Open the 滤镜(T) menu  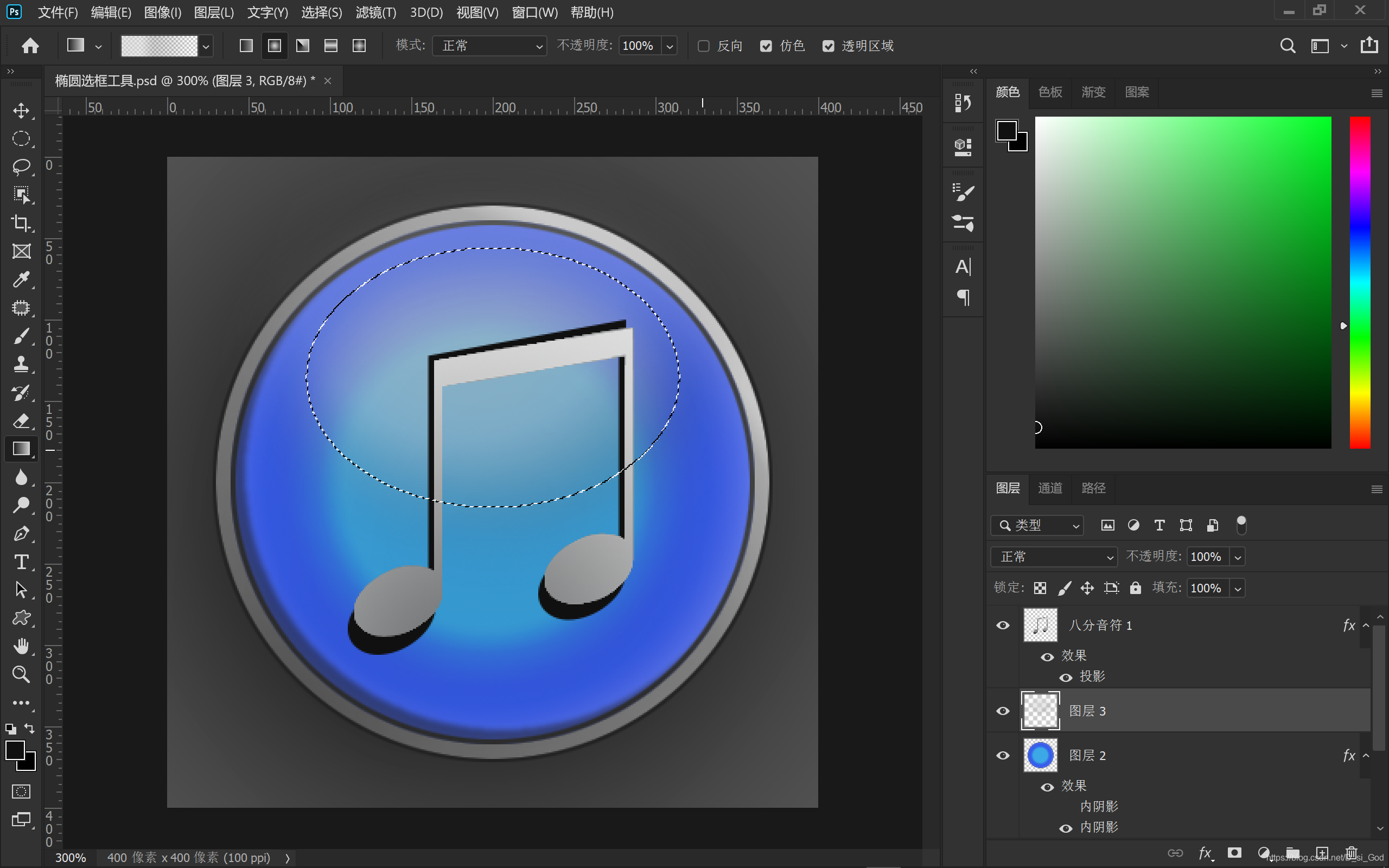pos(376,12)
